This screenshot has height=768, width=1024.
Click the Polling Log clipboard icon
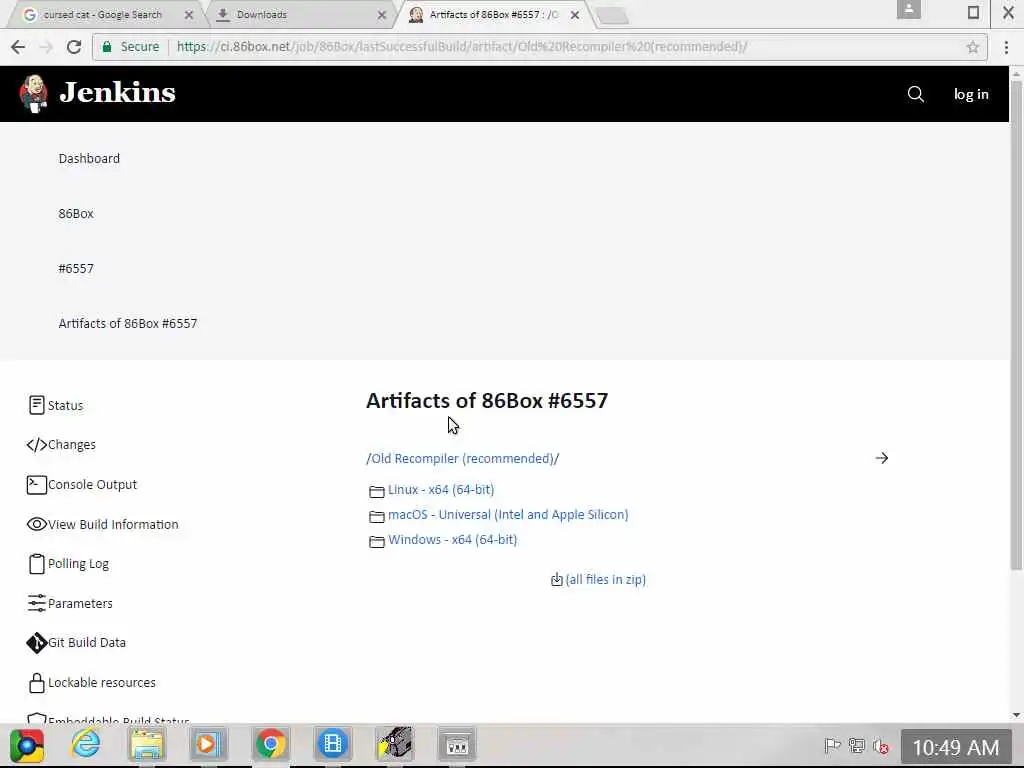[37, 564]
